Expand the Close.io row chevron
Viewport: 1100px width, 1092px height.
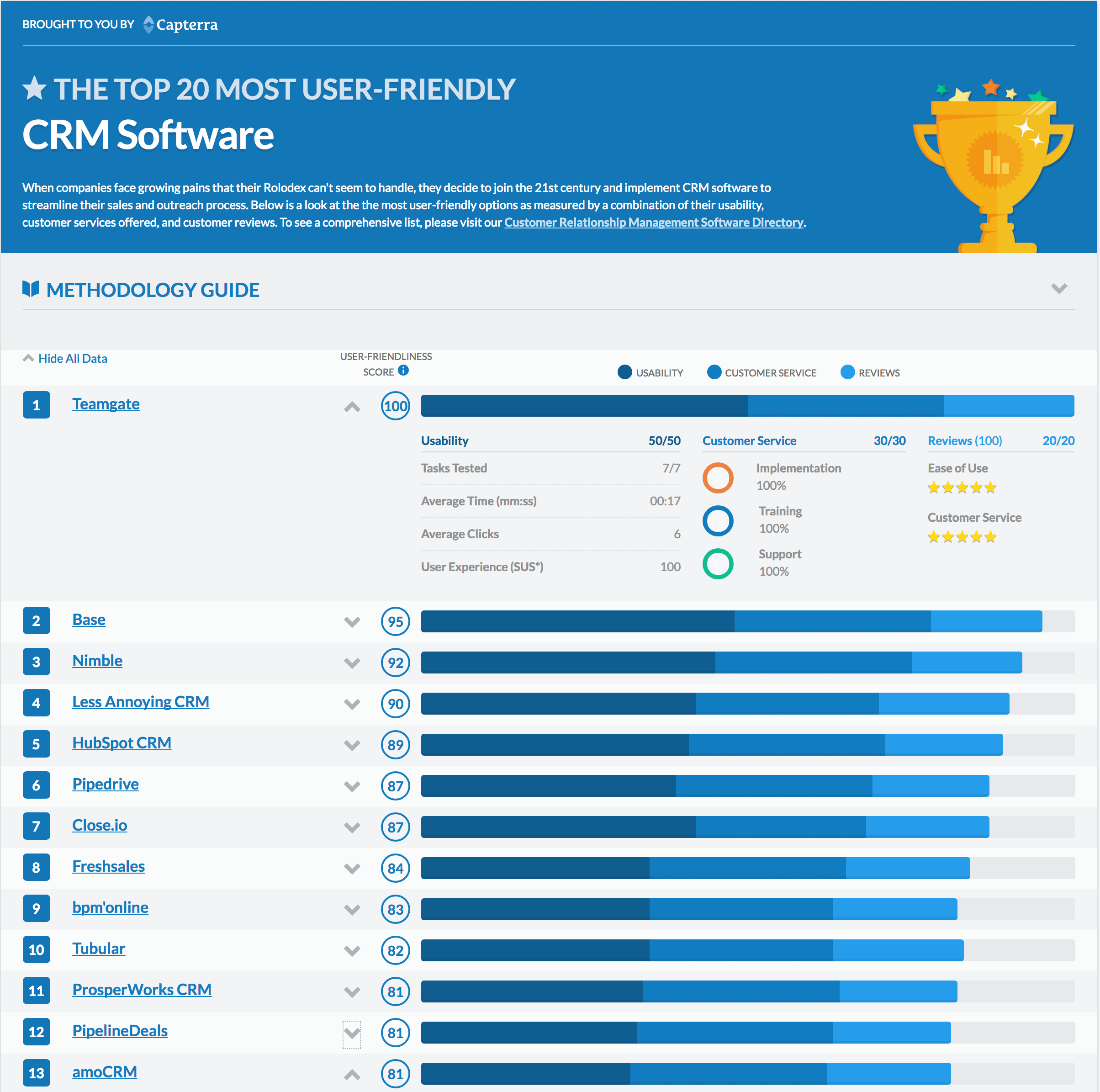352,827
